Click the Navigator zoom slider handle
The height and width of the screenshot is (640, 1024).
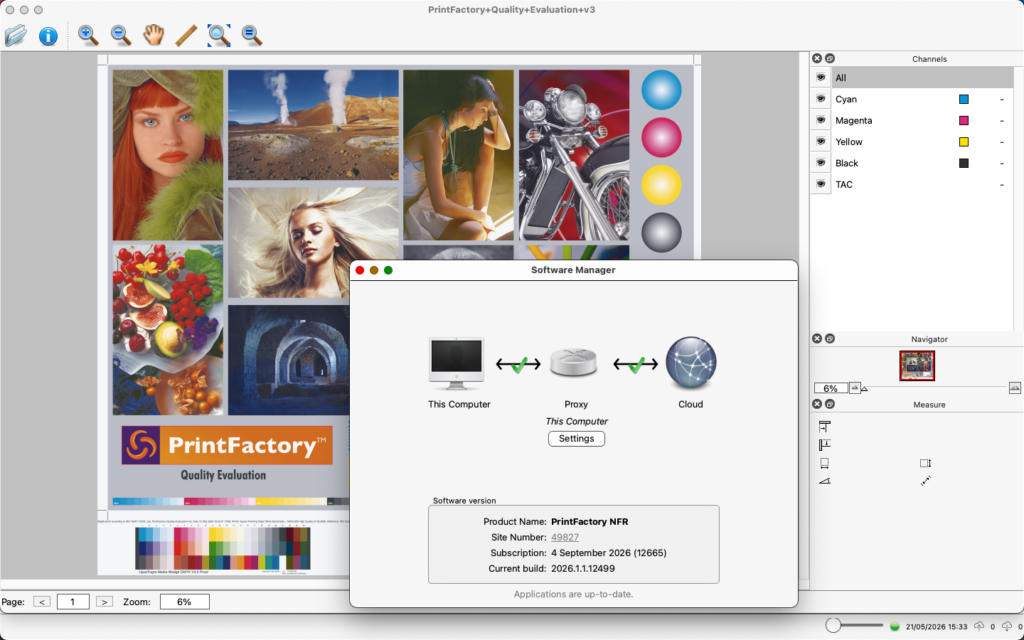click(x=865, y=389)
